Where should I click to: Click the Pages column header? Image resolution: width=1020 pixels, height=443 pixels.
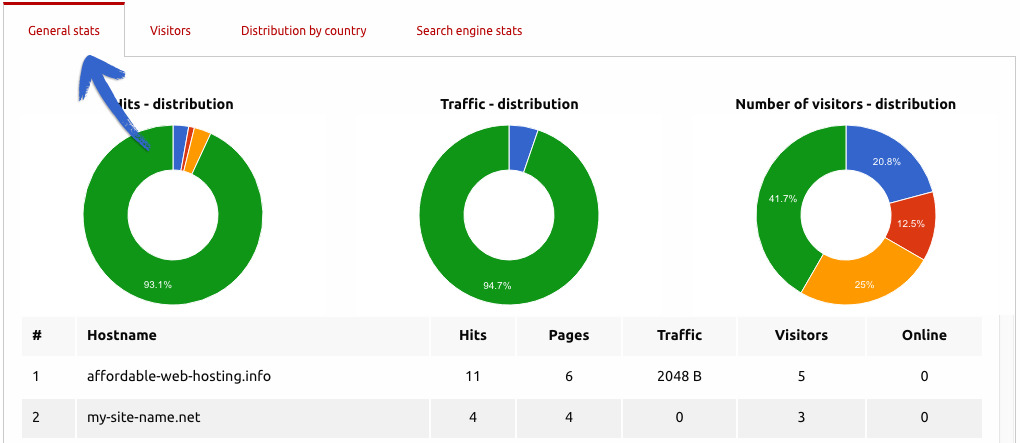click(568, 335)
